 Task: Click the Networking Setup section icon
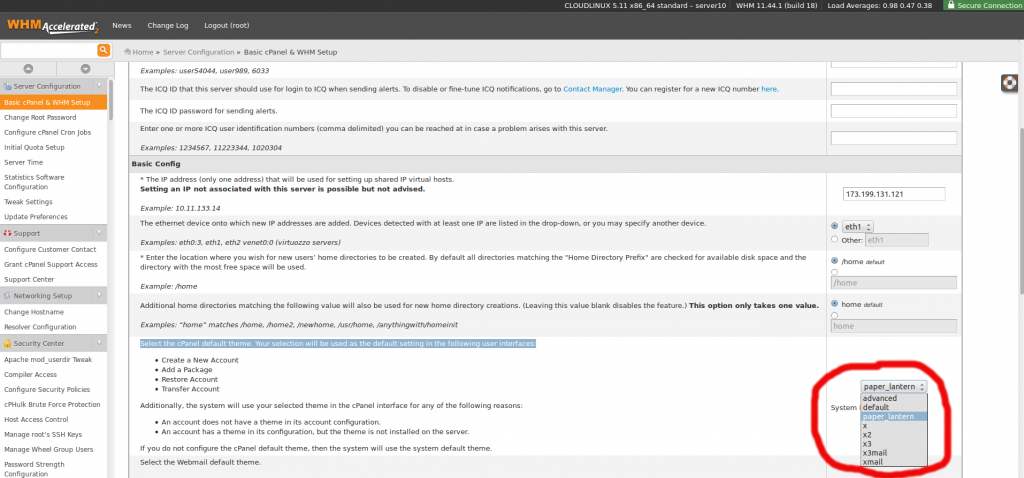[7, 296]
